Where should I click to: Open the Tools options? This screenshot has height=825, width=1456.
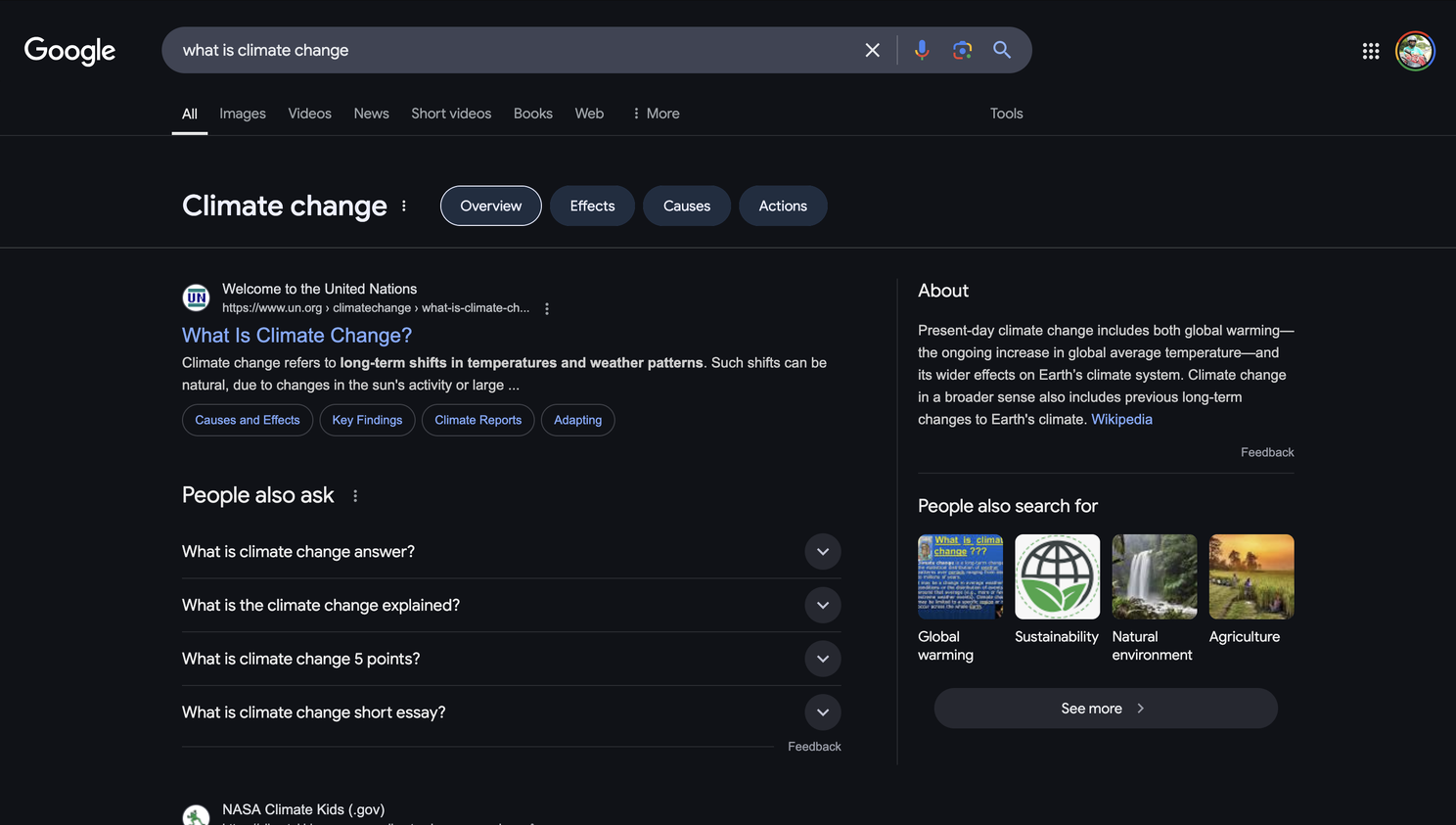pyautogui.click(x=1006, y=114)
